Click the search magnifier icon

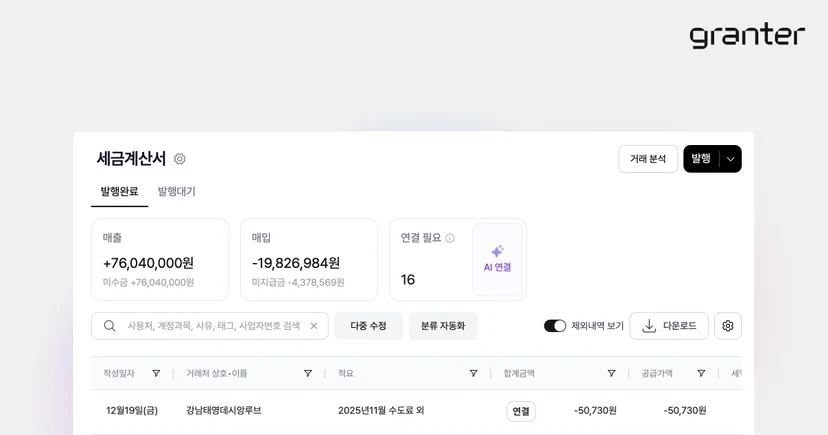(x=109, y=326)
